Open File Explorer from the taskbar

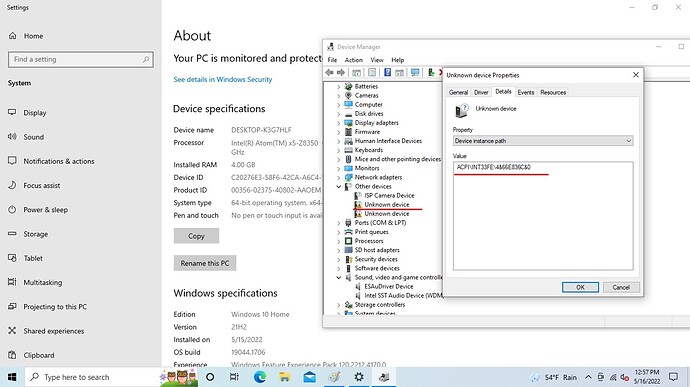point(285,377)
